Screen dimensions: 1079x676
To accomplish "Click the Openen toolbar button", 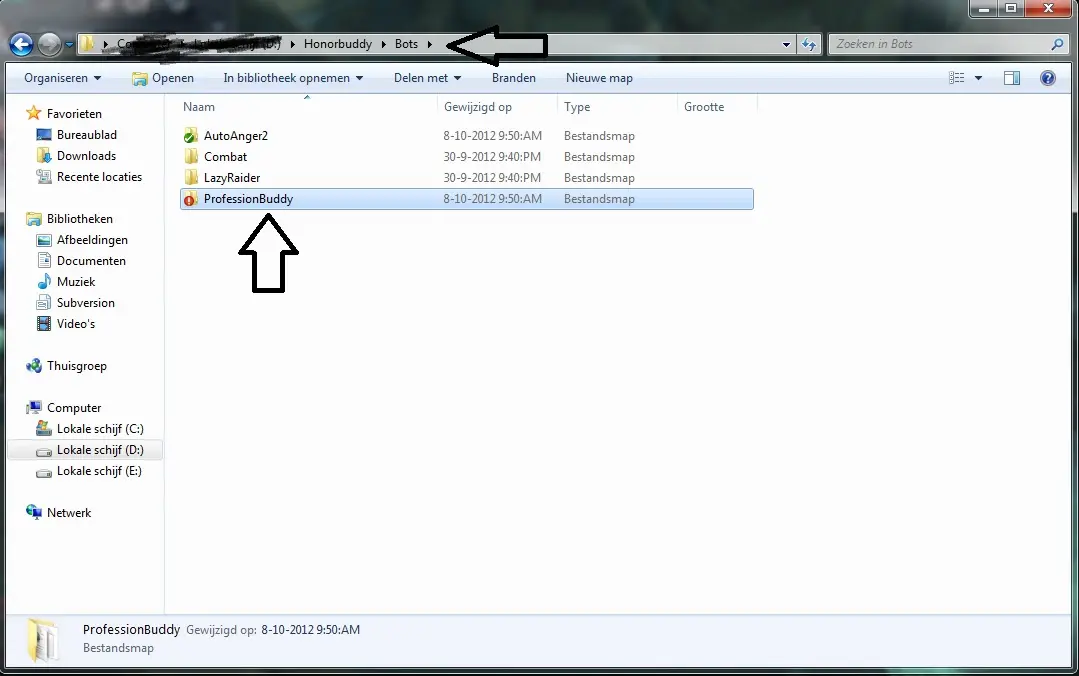I will [163, 78].
